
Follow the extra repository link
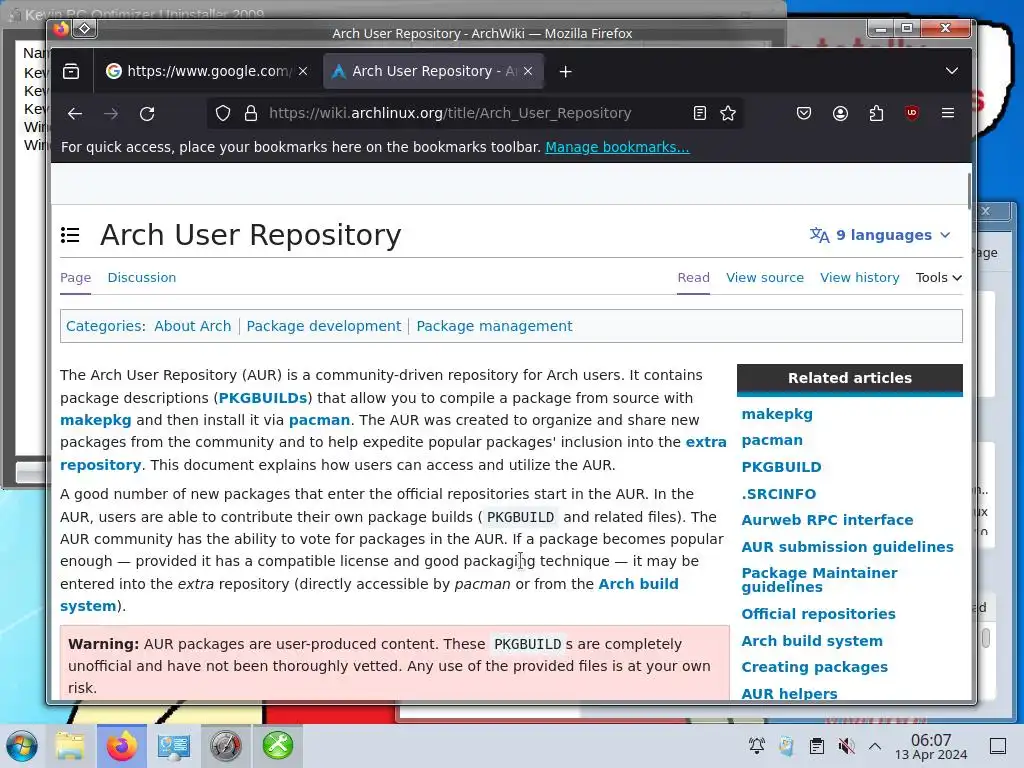coord(706,442)
